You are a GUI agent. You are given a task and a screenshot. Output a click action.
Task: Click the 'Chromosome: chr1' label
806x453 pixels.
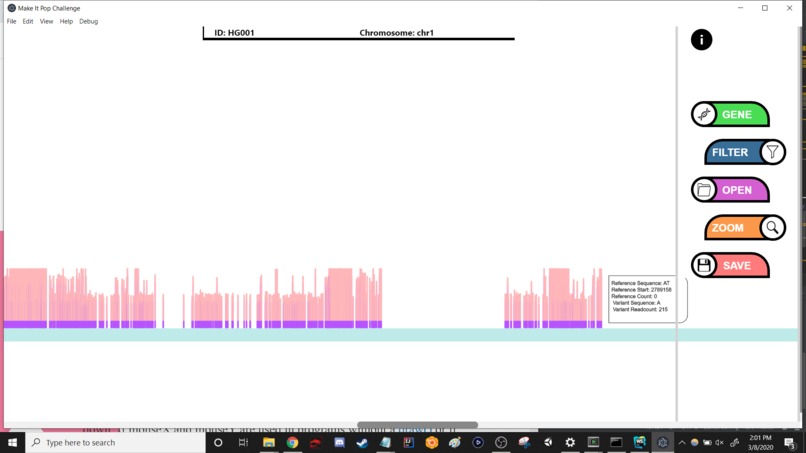pyautogui.click(x=396, y=32)
